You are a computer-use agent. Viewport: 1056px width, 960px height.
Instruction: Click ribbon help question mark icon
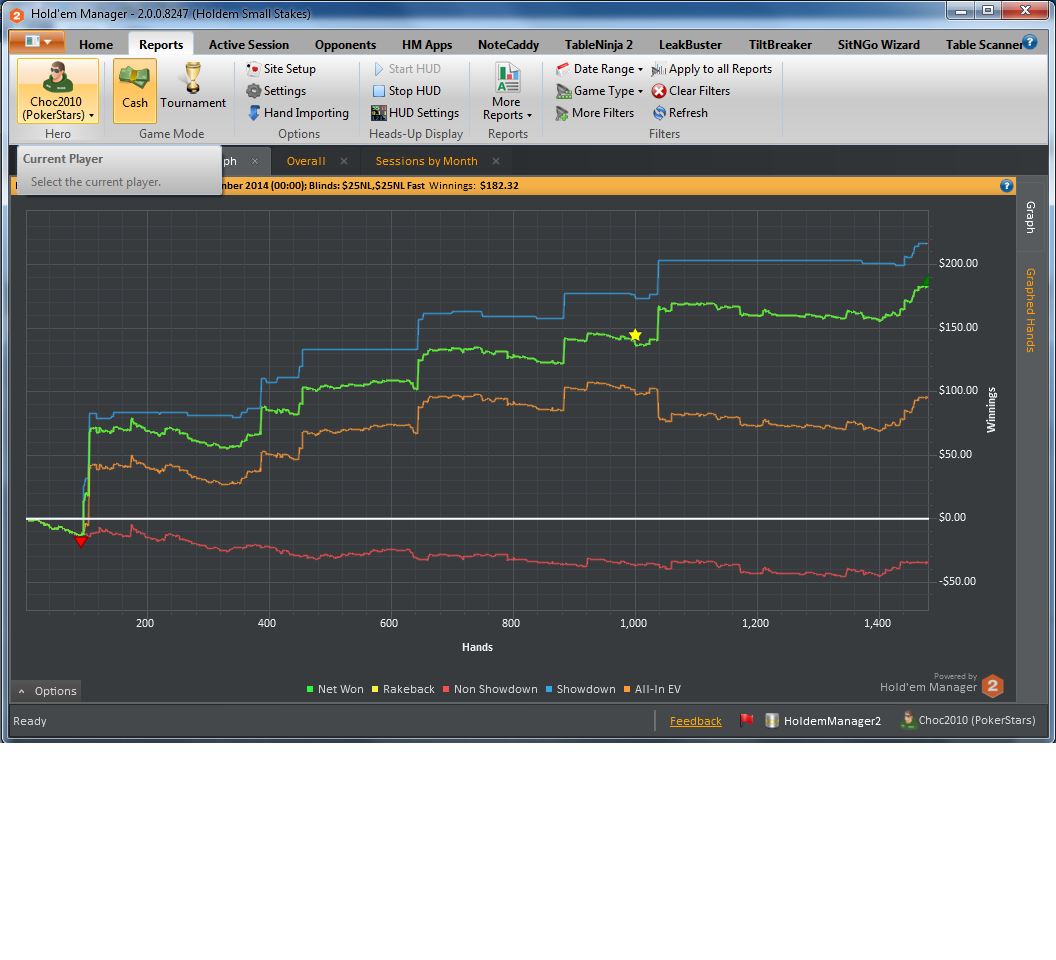pos(1030,42)
